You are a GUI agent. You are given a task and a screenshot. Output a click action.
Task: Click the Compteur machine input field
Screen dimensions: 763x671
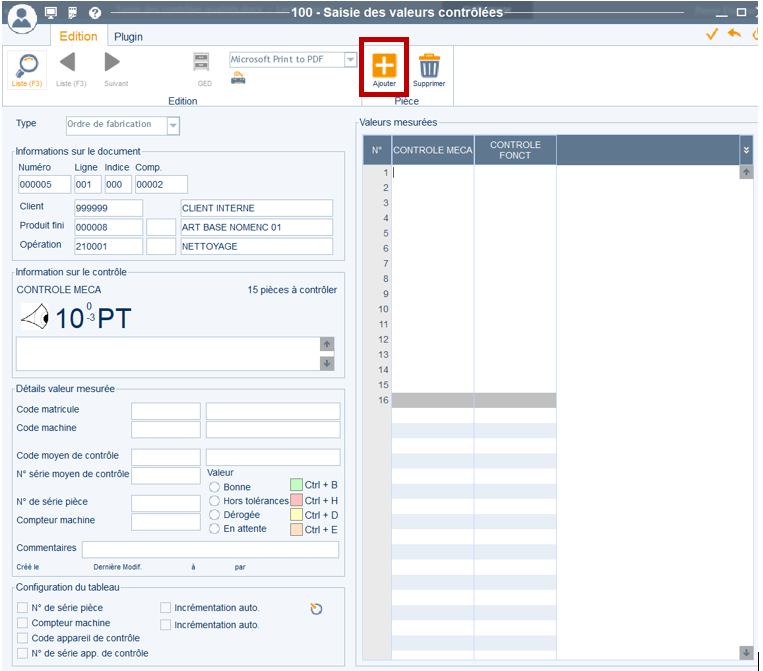(x=166, y=522)
